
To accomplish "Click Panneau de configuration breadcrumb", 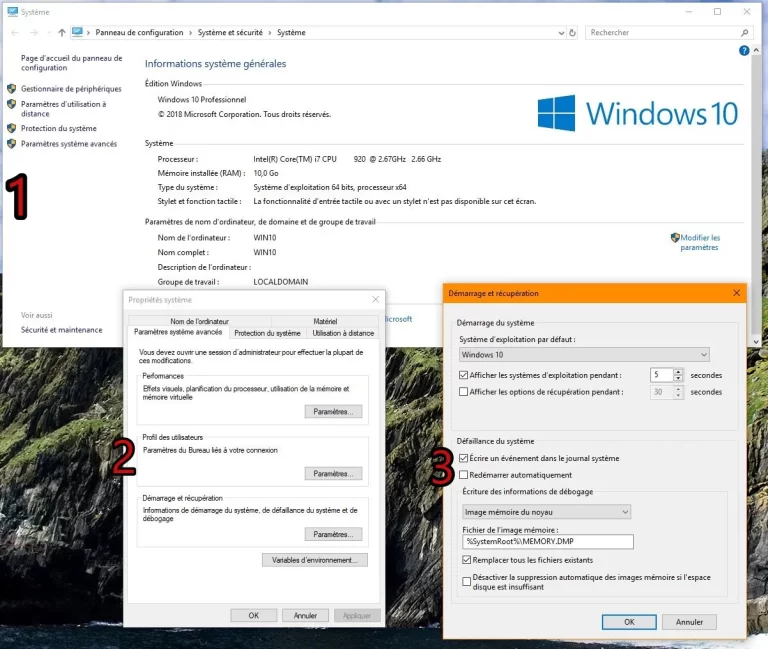I will pos(139,32).
